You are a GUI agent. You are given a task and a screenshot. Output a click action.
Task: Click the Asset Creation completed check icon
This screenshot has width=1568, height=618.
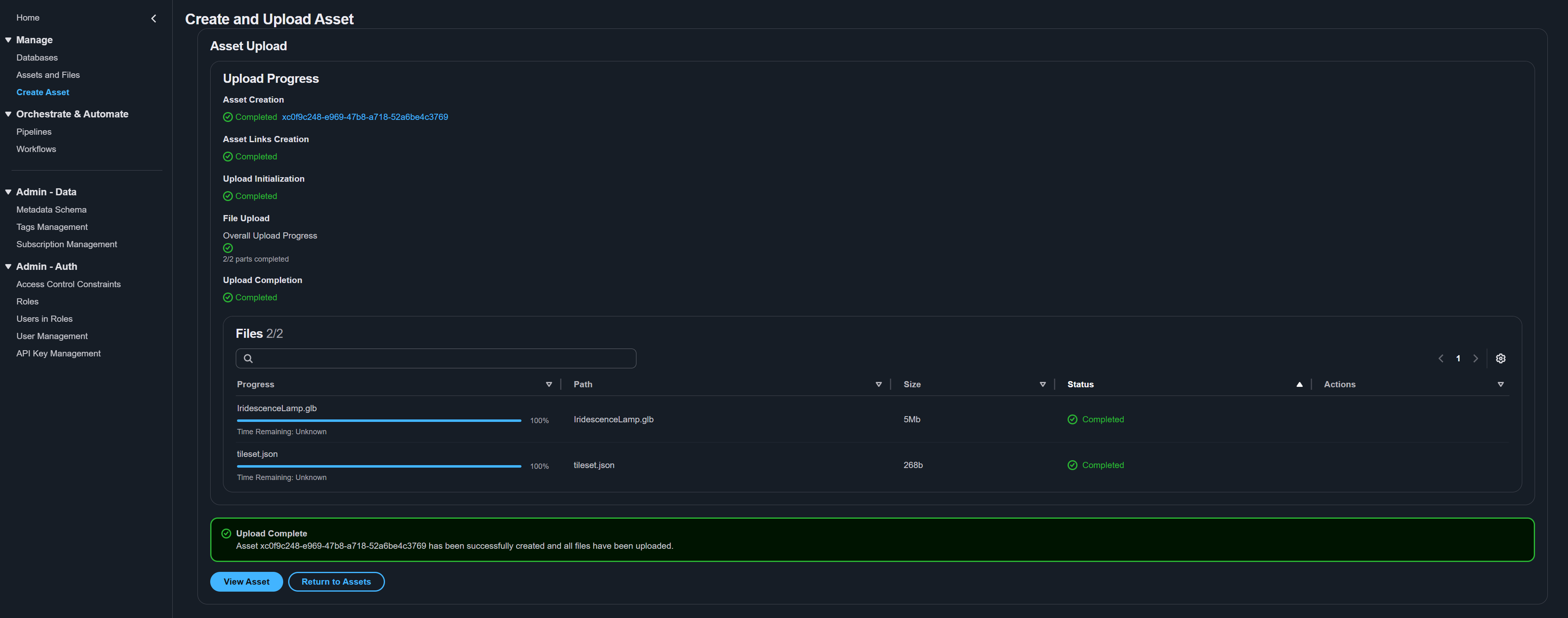click(x=228, y=117)
